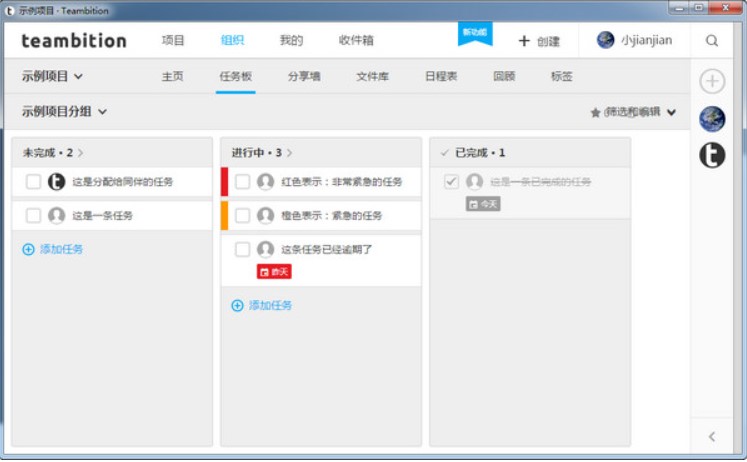Open task text 这是一条任务
Image resolution: width=747 pixels, height=462 pixels.
102,215
